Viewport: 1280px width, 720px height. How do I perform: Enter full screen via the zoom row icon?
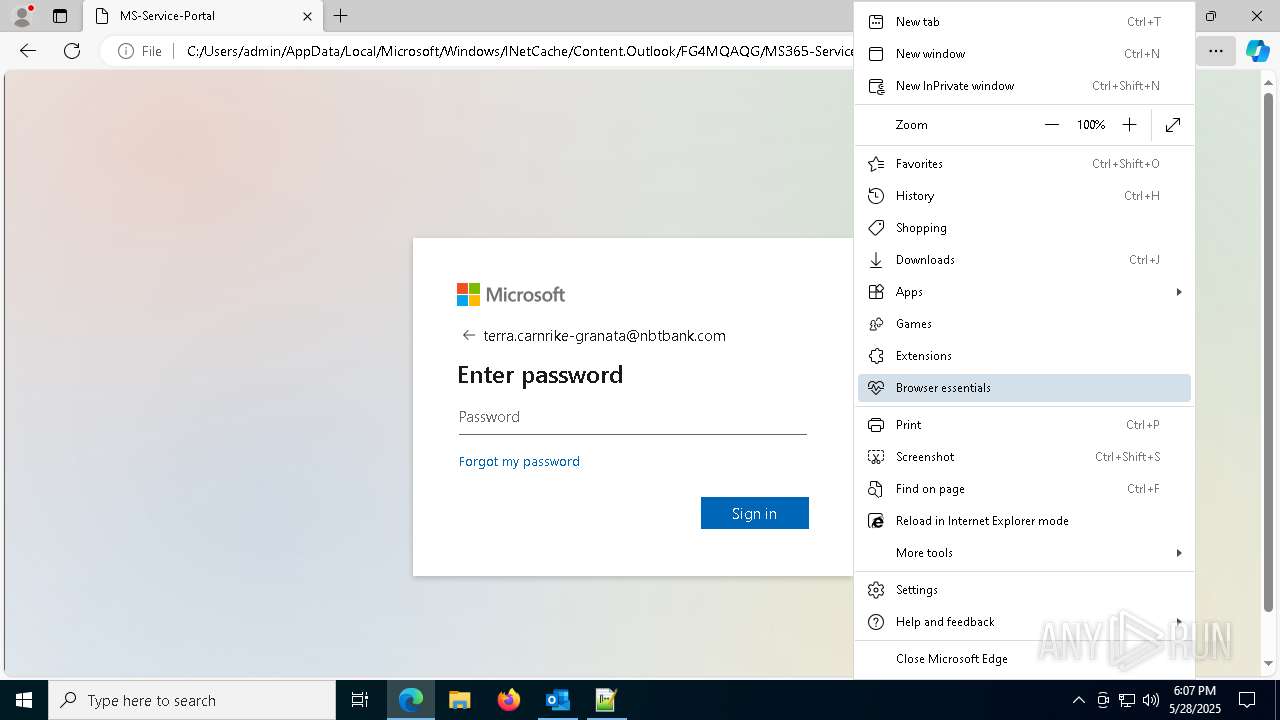click(1173, 125)
